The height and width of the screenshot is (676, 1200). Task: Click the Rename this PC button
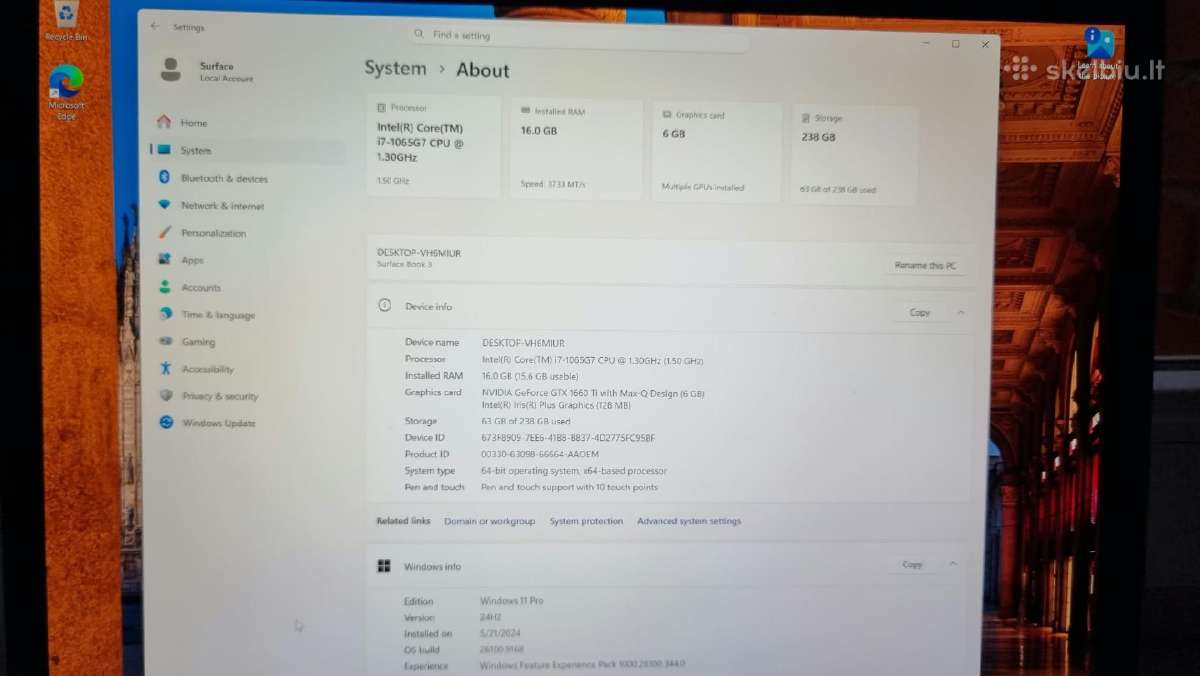pyautogui.click(x=925, y=266)
